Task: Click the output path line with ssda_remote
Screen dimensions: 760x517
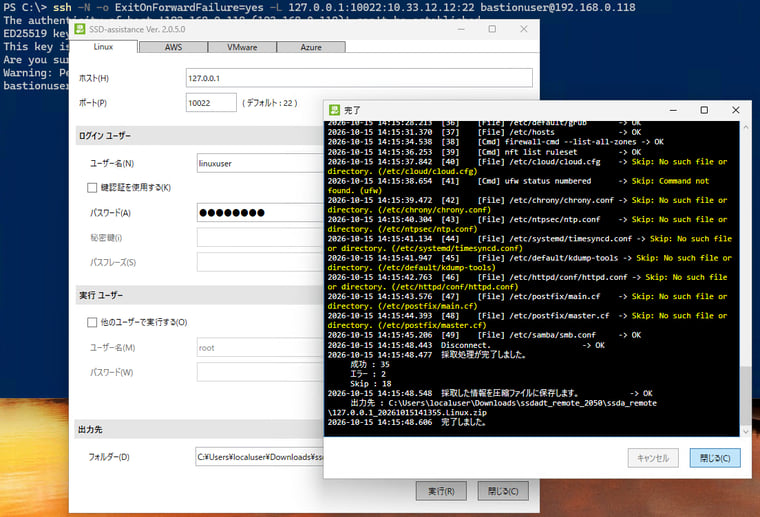Action: pos(503,403)
